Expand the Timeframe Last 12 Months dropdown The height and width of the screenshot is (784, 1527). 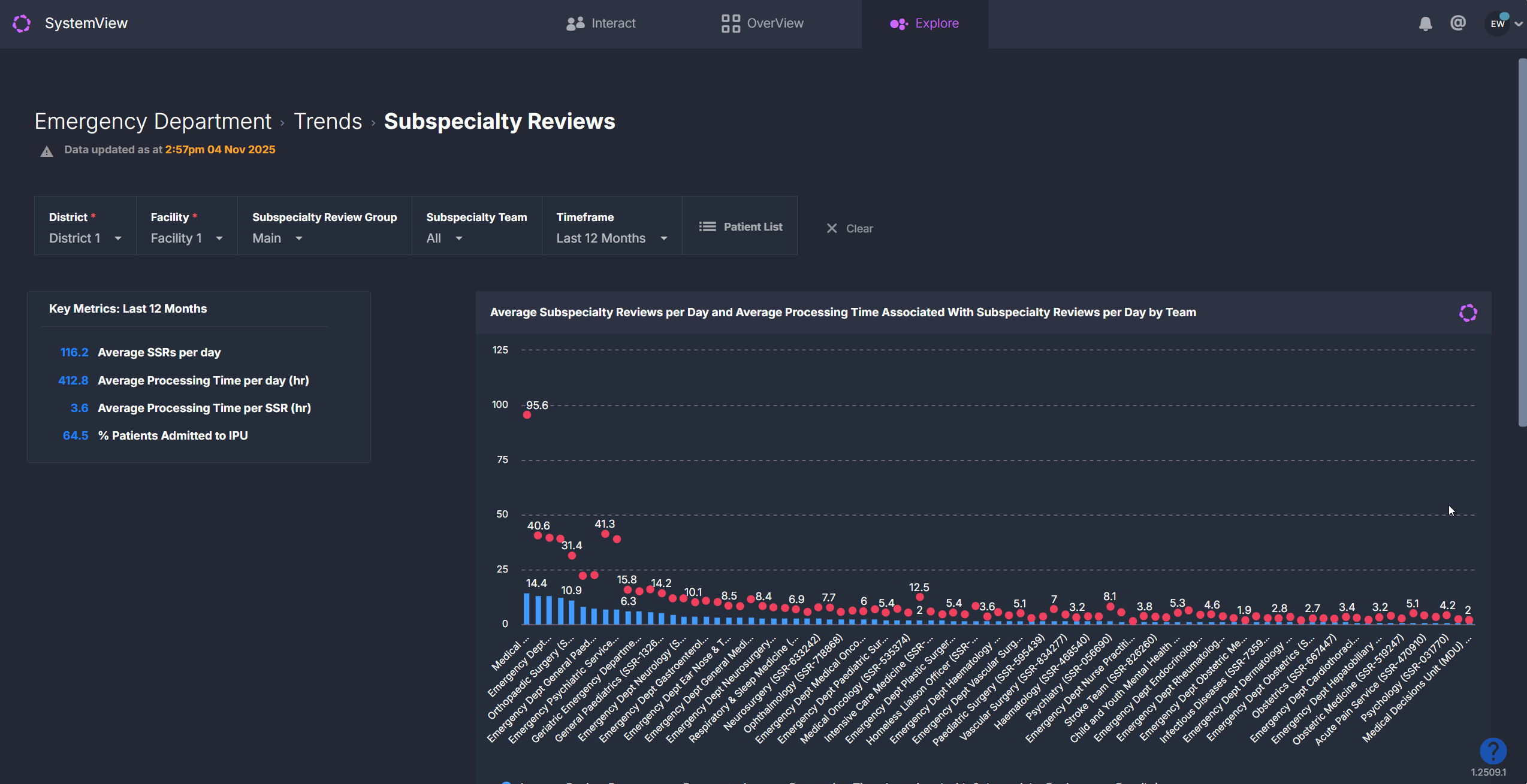611,238
